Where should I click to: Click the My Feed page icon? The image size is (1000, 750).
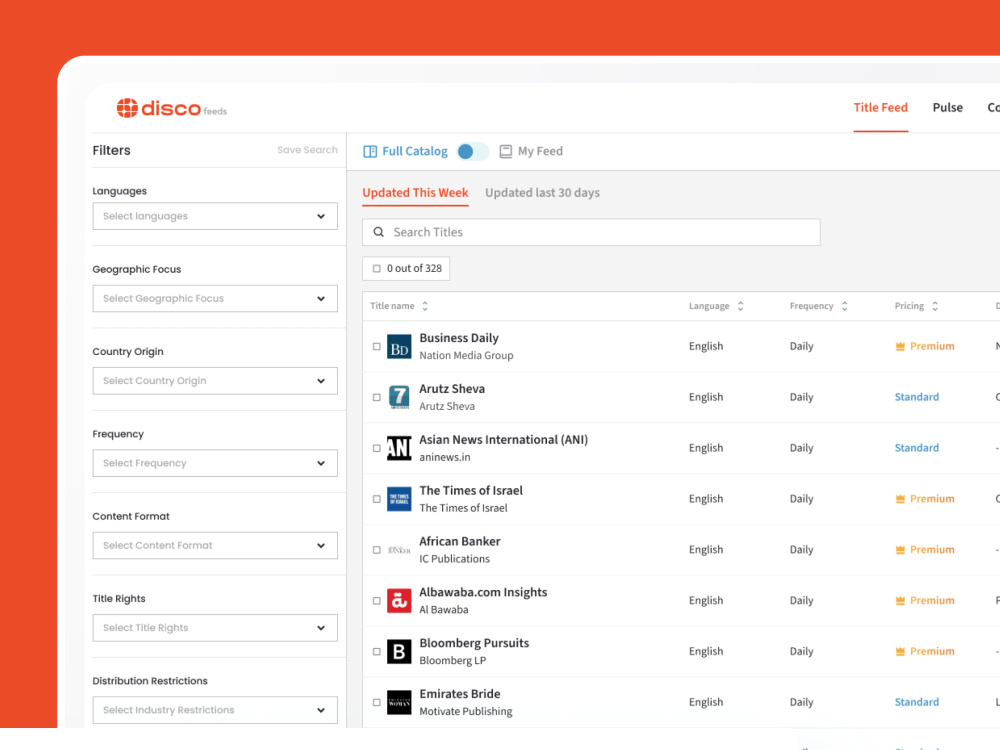[x=506, y=151]
